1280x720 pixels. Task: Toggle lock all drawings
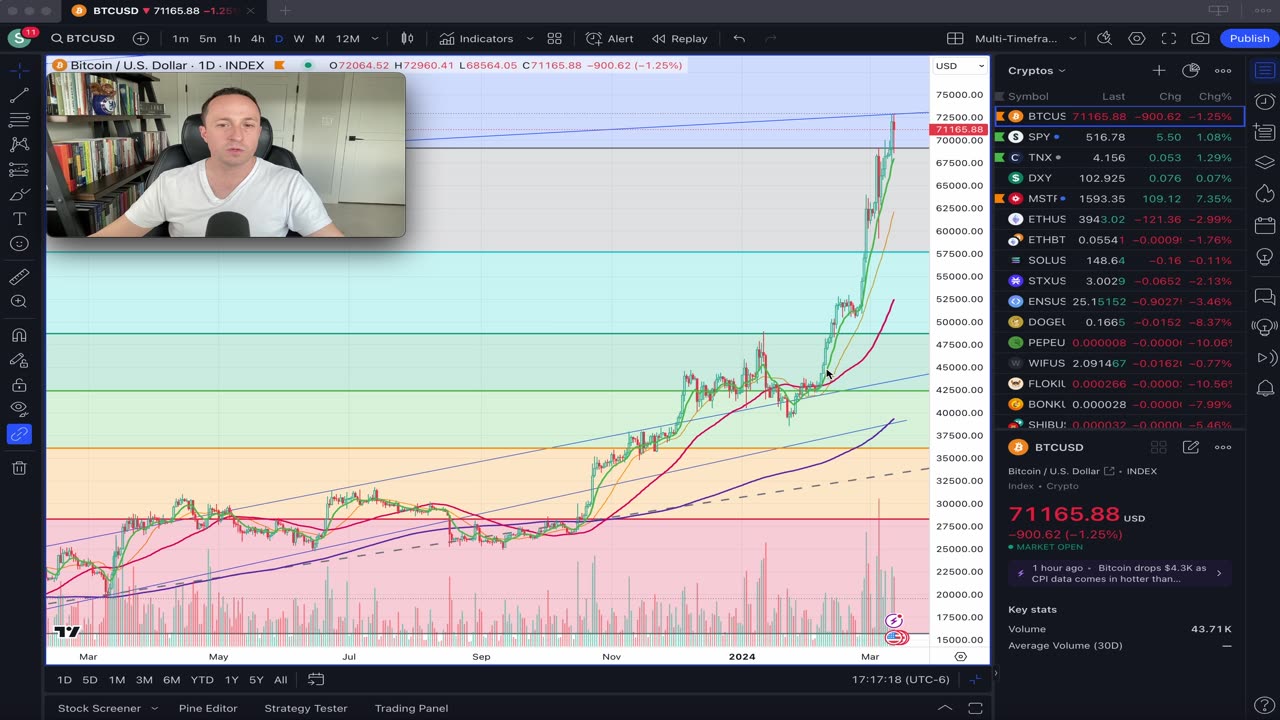point(19,385)
